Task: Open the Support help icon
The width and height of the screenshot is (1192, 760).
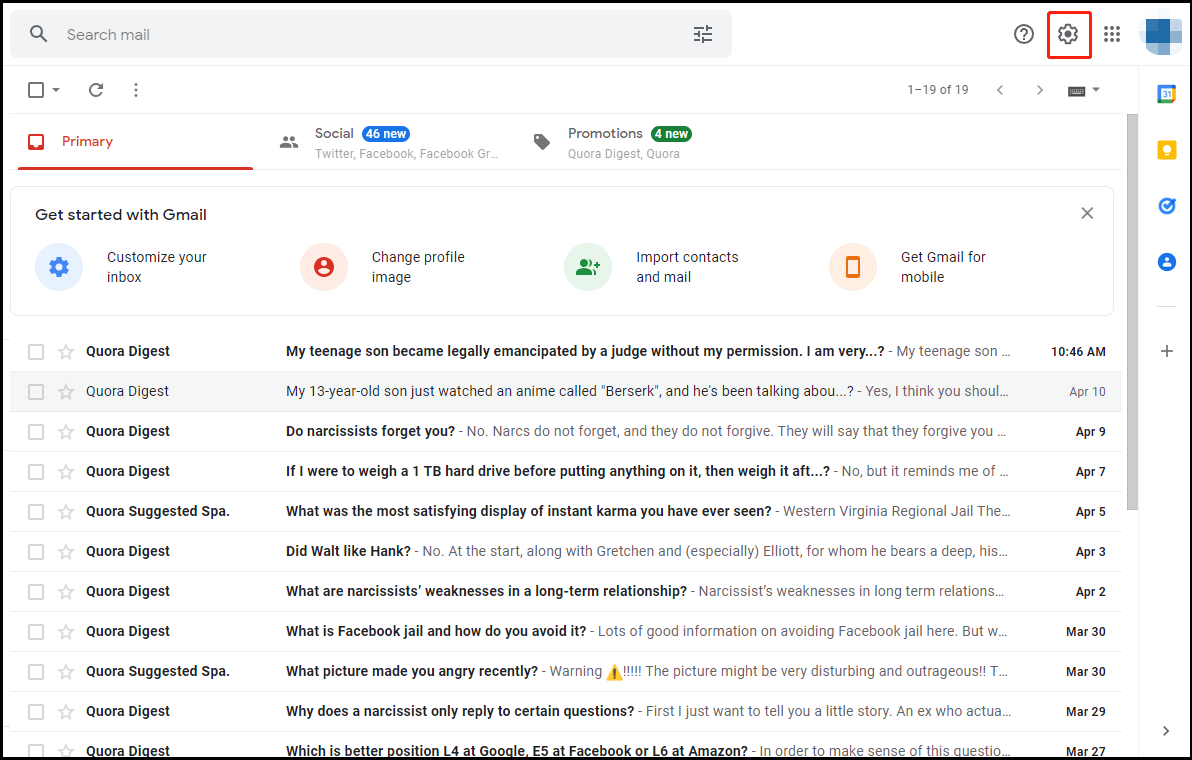Action: point(1024,34)
